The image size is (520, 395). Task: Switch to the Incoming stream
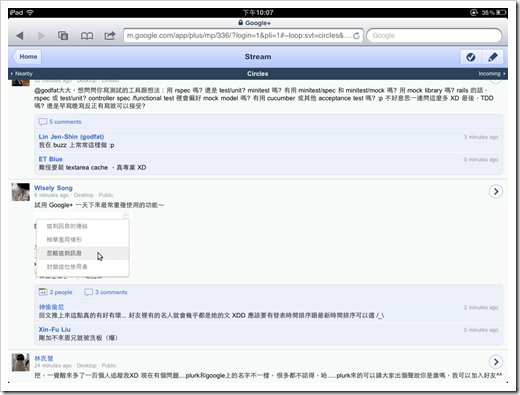(492, 74)
